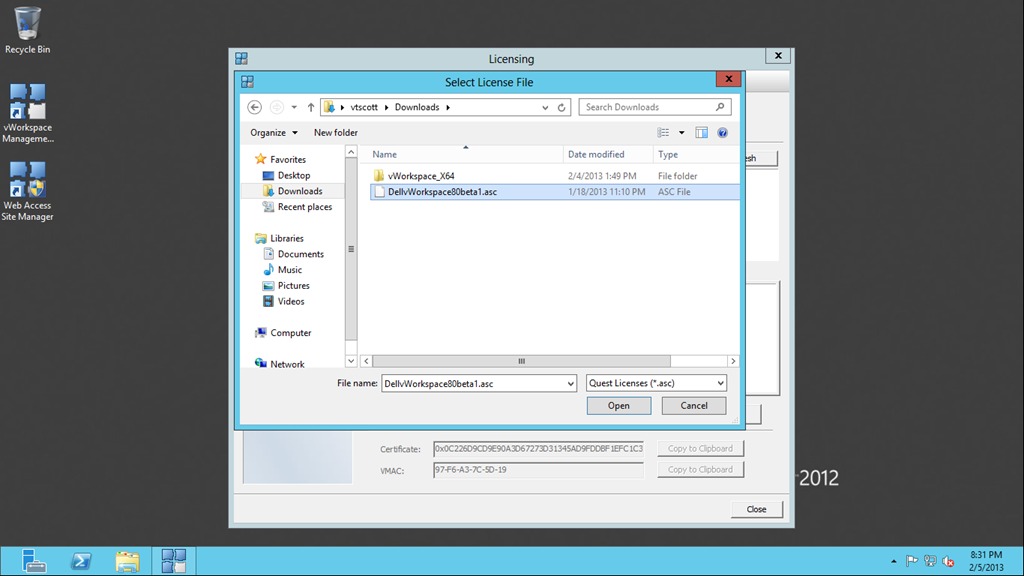The image size is (1024, 576).
Task: Click the VMAC text field
Action: click(538, 470)
